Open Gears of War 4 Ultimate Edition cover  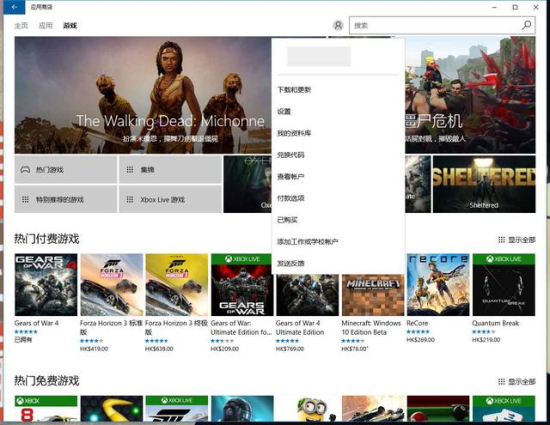pyautogui.click(x=308, y=295)
